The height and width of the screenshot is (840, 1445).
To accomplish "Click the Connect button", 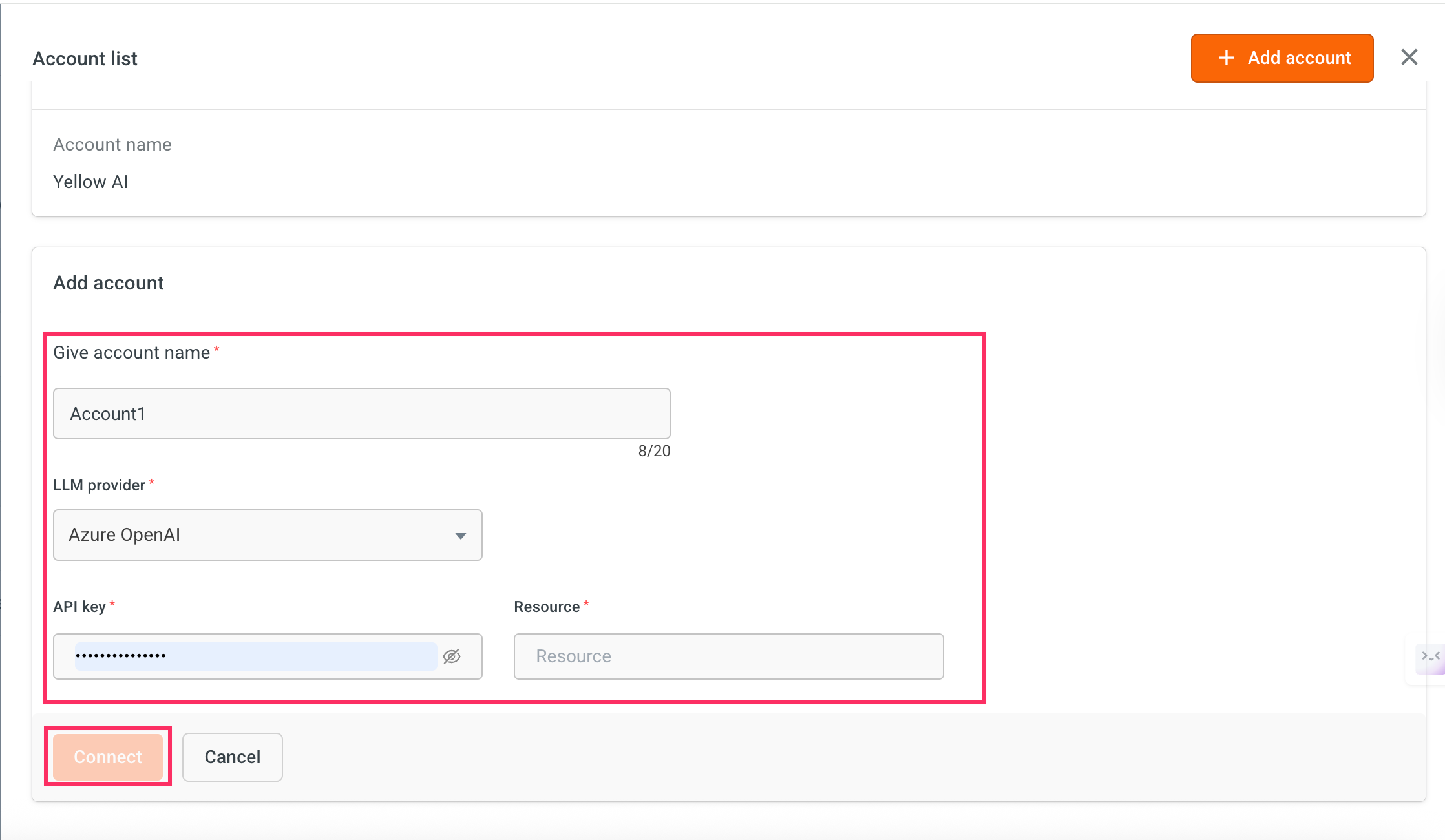I will pos(108,757).
